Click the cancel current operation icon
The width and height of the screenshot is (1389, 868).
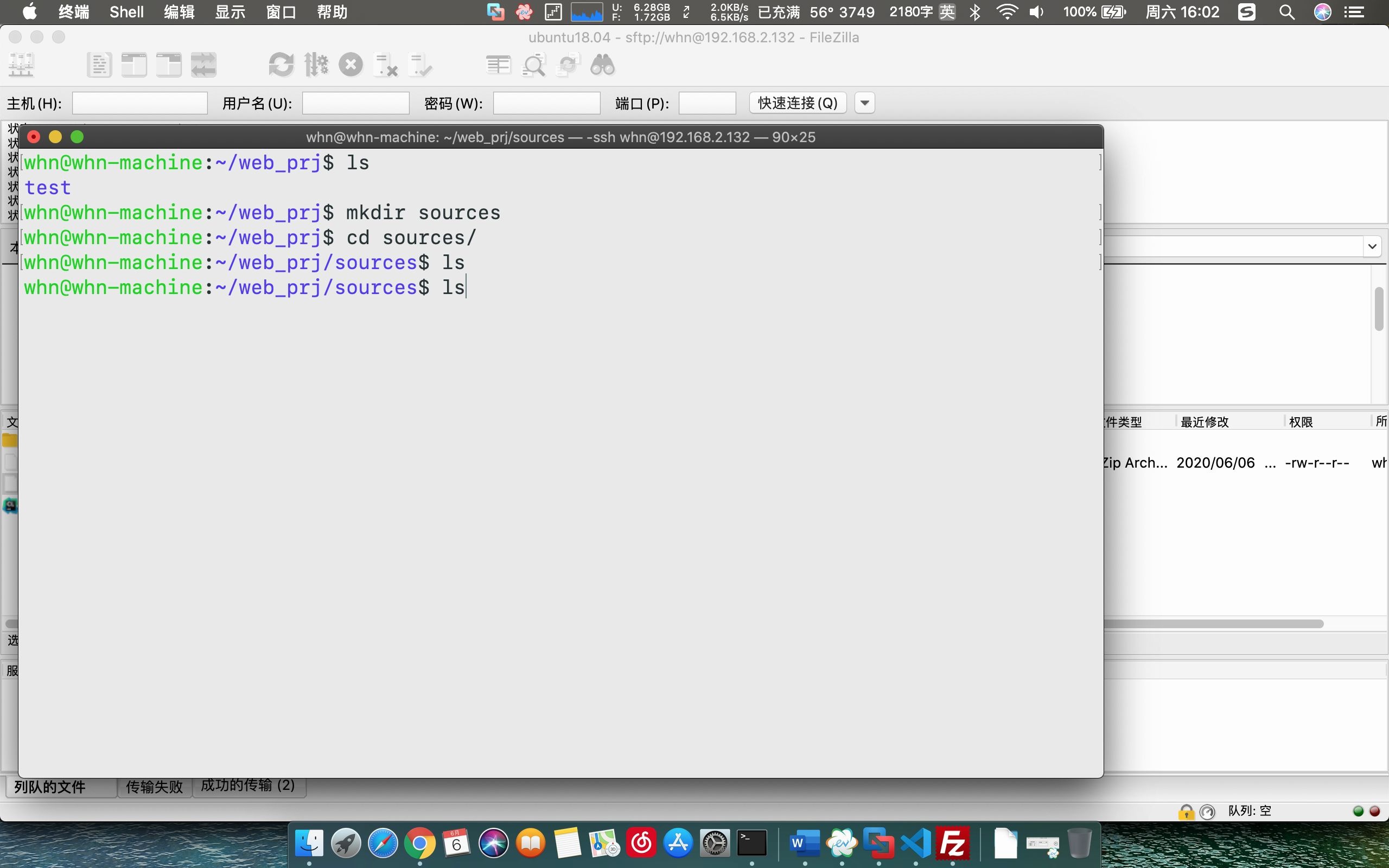click(351, 65)
